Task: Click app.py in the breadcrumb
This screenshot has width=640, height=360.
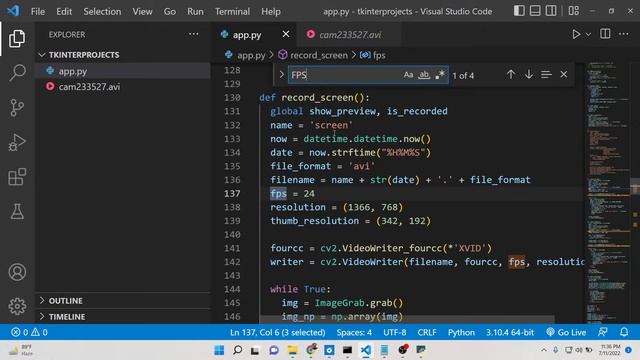Action: 251,55
